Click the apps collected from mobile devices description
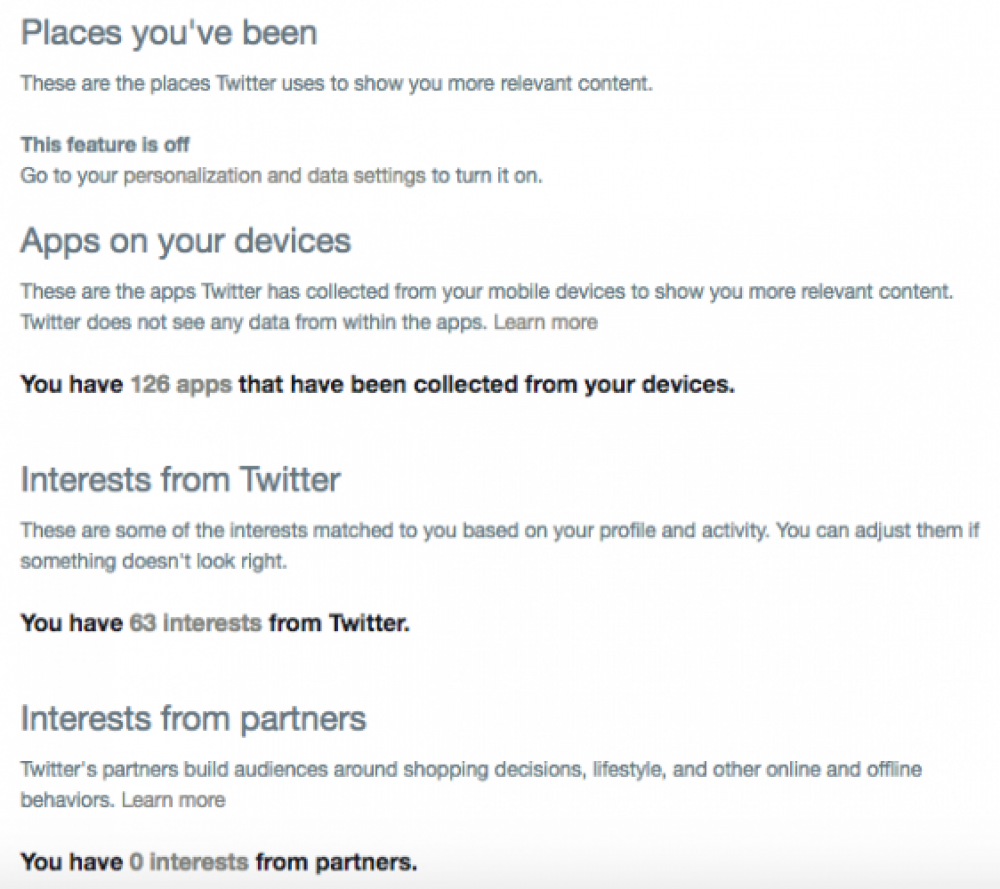 (487, 291)
